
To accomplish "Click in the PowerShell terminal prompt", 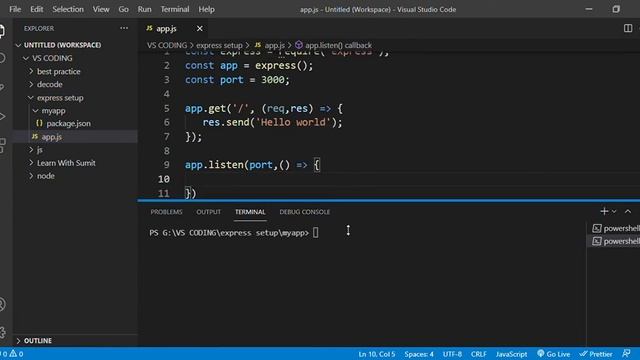I will [316, 233].
